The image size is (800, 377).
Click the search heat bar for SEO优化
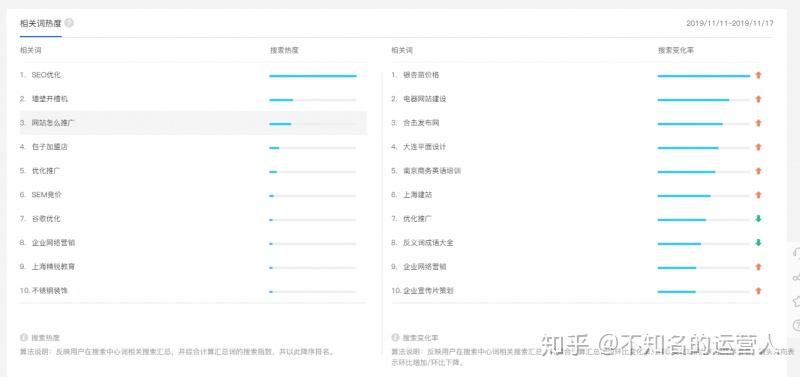(313, 76)
